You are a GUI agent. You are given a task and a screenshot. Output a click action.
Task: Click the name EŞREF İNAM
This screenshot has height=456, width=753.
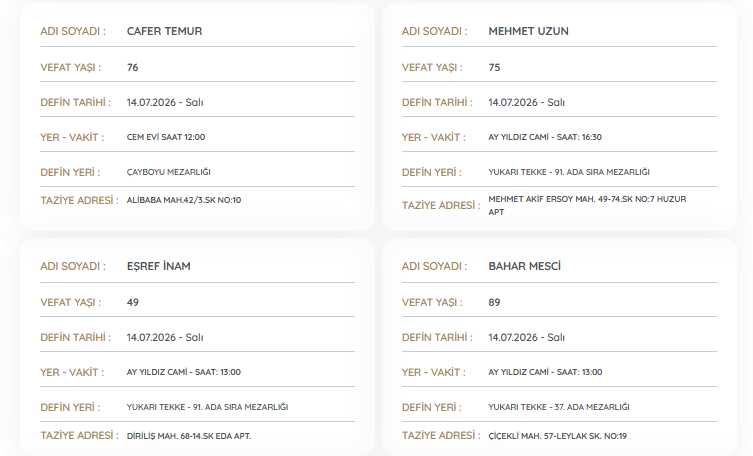pyautogui.click(x=158, y=266)
